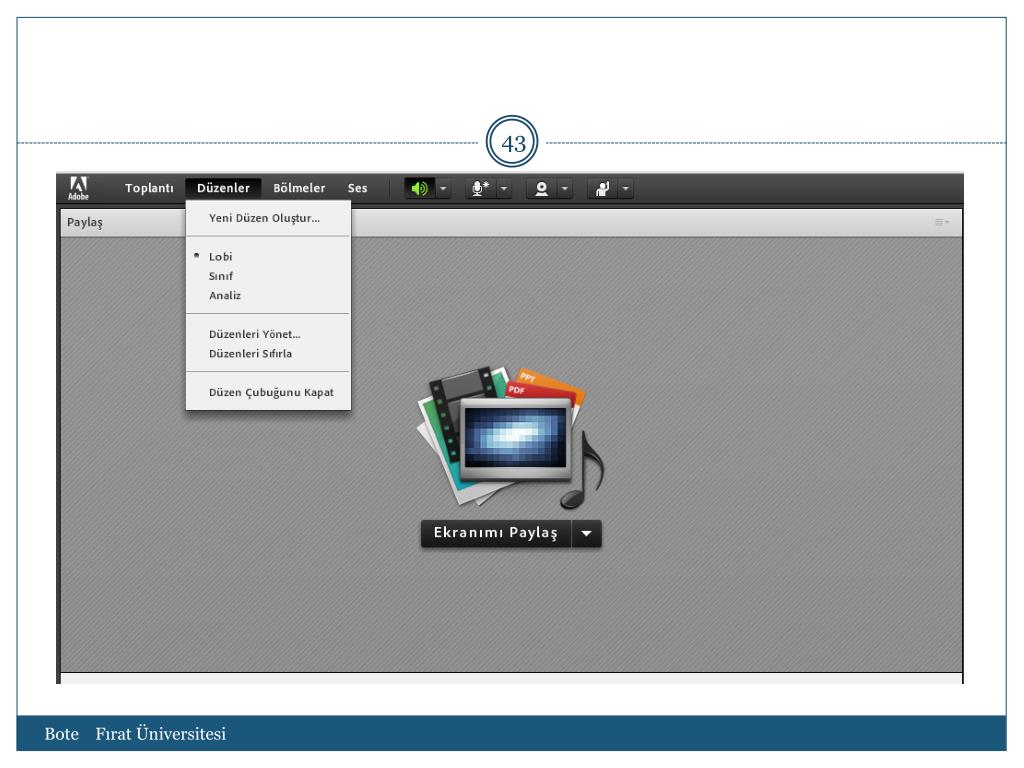Choose Düzenleri Yönet... entry
Screen dimensions: 1024x768
(268, 334)
